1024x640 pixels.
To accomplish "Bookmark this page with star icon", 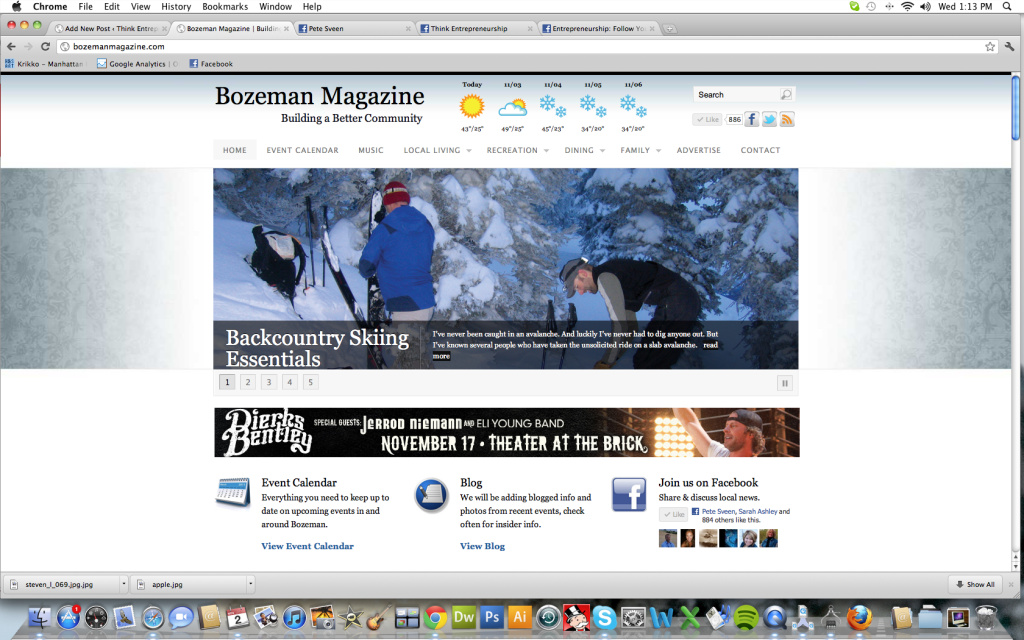I will click(x=990, y=46).
